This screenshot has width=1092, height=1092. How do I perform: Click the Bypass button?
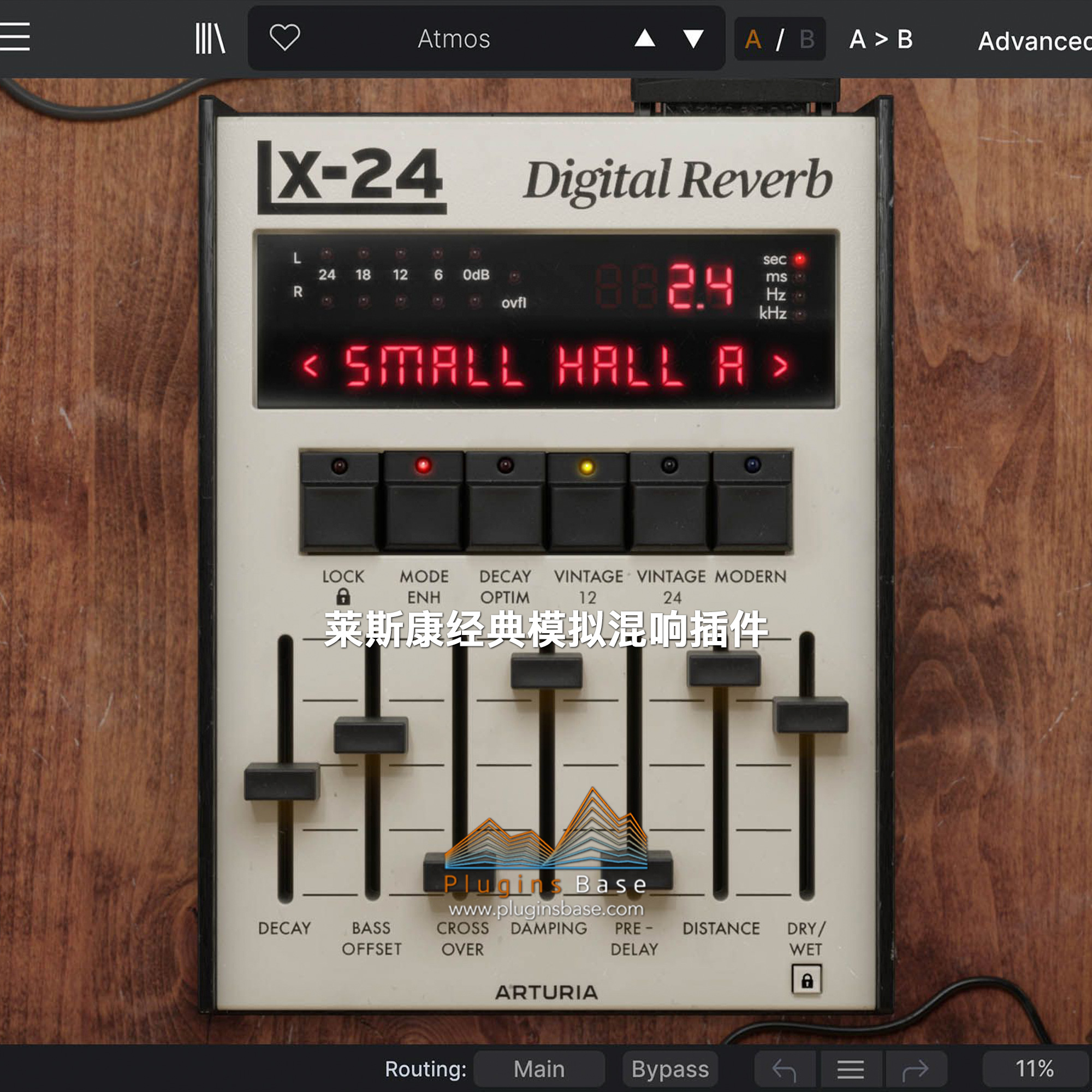(670, 1070)
